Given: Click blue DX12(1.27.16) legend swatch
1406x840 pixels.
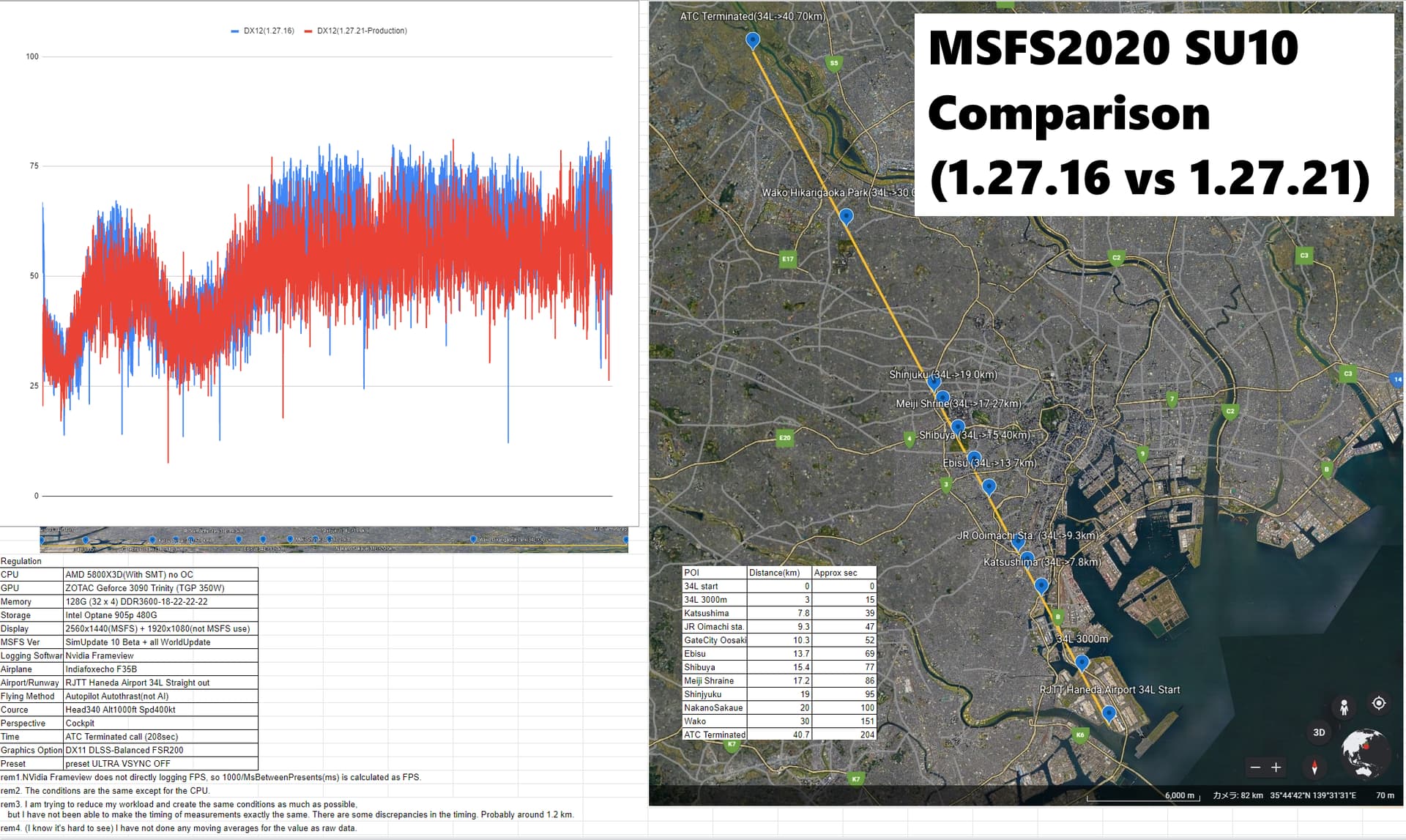Looking at the screenshot, I should (235, 31).
